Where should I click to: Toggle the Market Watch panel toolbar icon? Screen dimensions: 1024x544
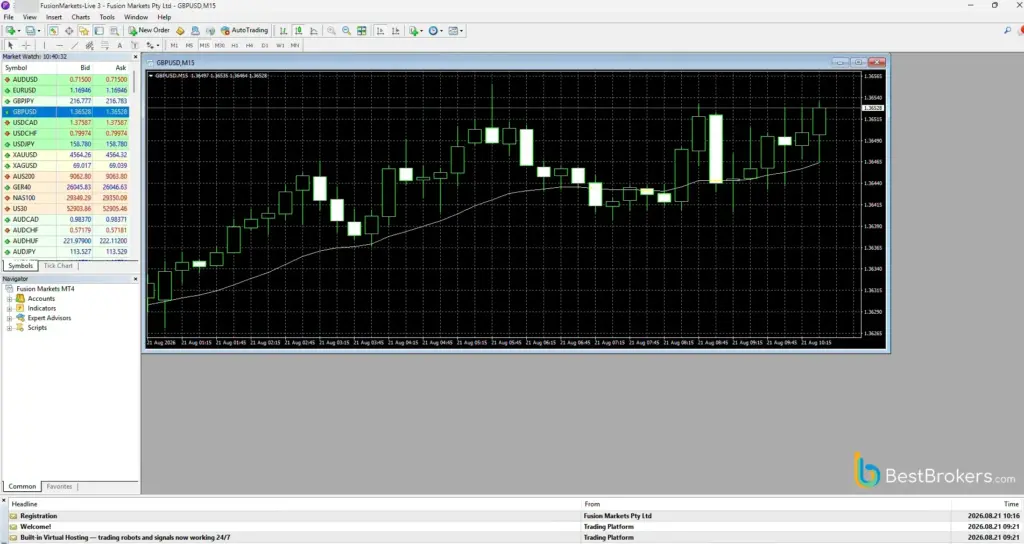point(54,31)
